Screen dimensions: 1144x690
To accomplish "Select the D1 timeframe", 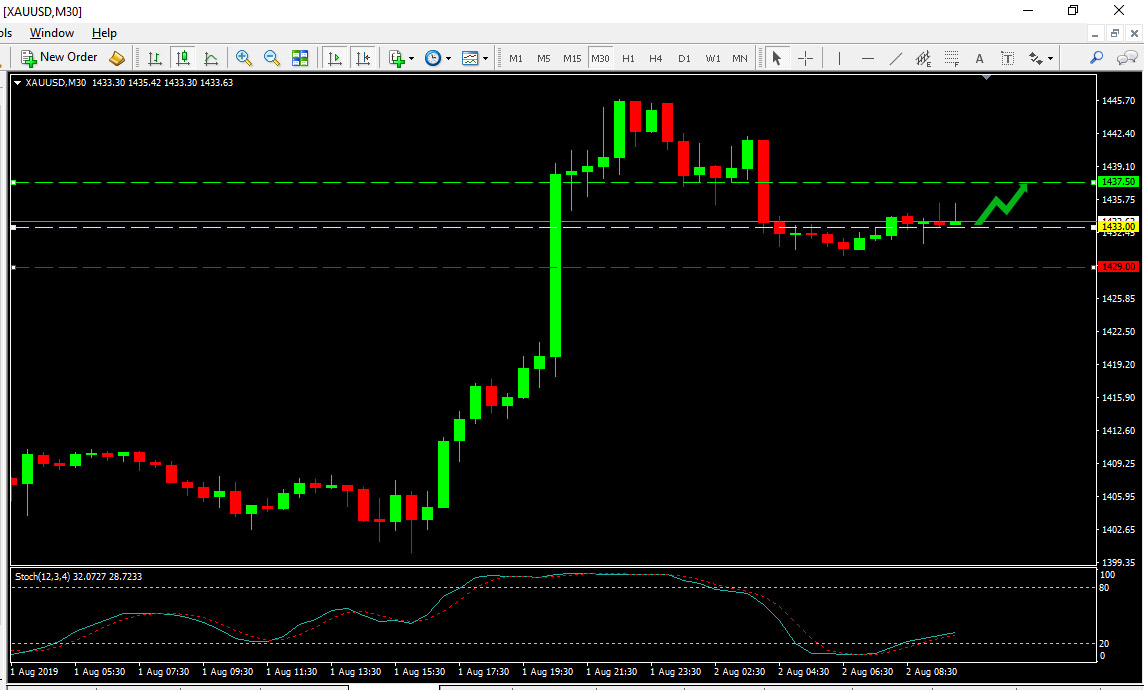I will click(684, 58).
